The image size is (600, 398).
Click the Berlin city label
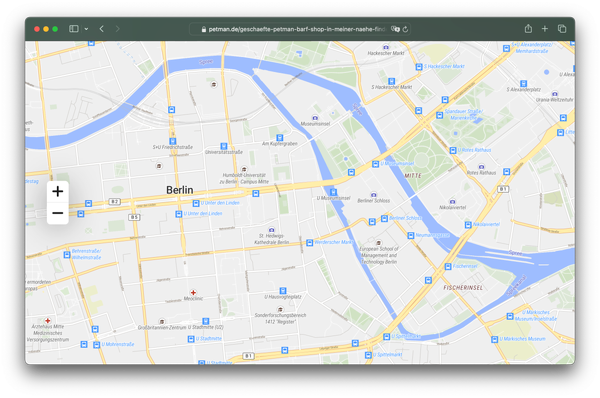pyautogui.click(x=179, y=190)
